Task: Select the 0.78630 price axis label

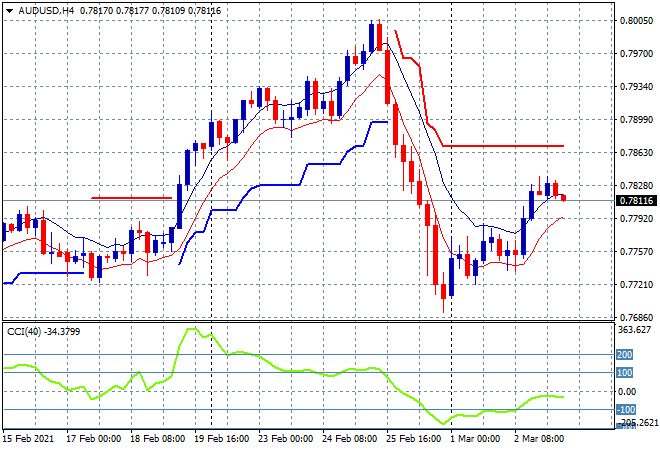Action: (636, 153)
